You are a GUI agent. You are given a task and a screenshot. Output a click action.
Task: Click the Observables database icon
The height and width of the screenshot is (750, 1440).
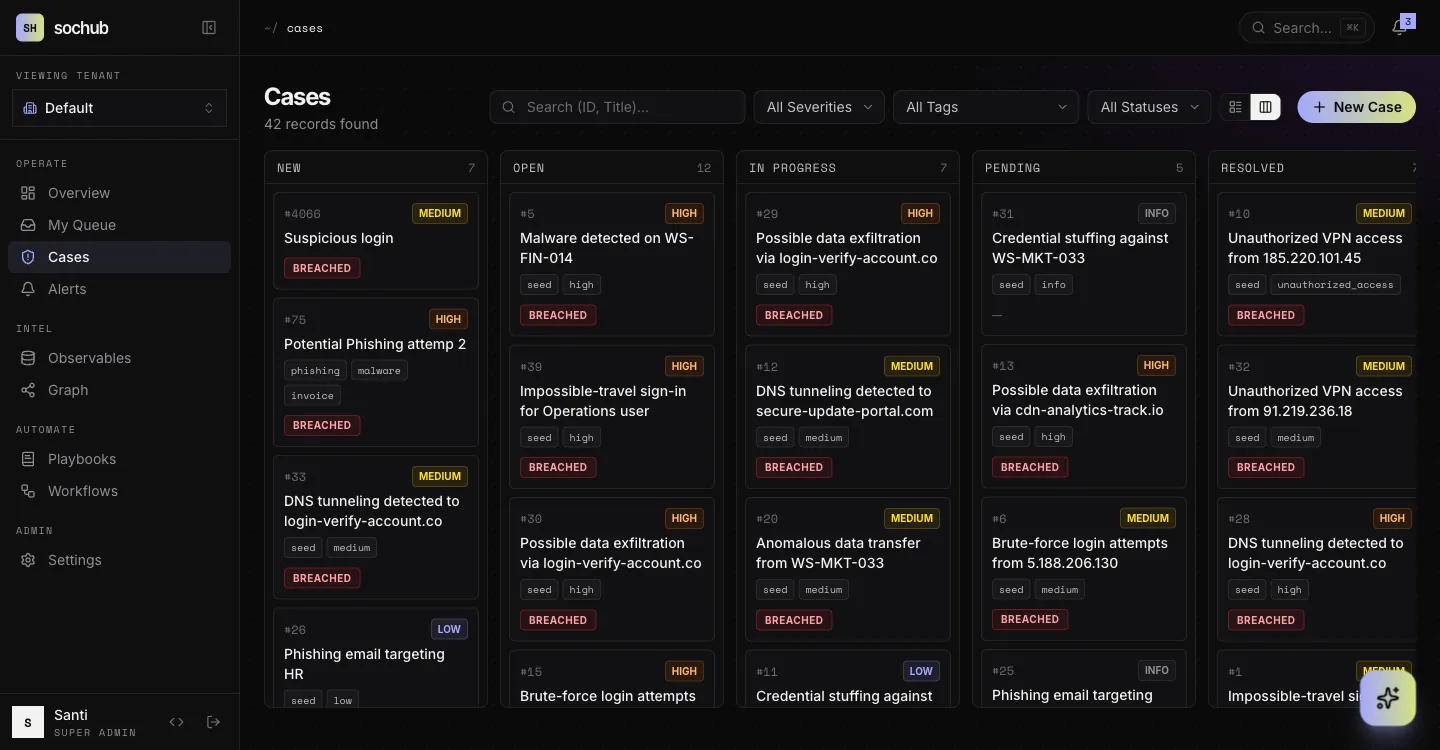pyautogui.click(x=28, y=358)
